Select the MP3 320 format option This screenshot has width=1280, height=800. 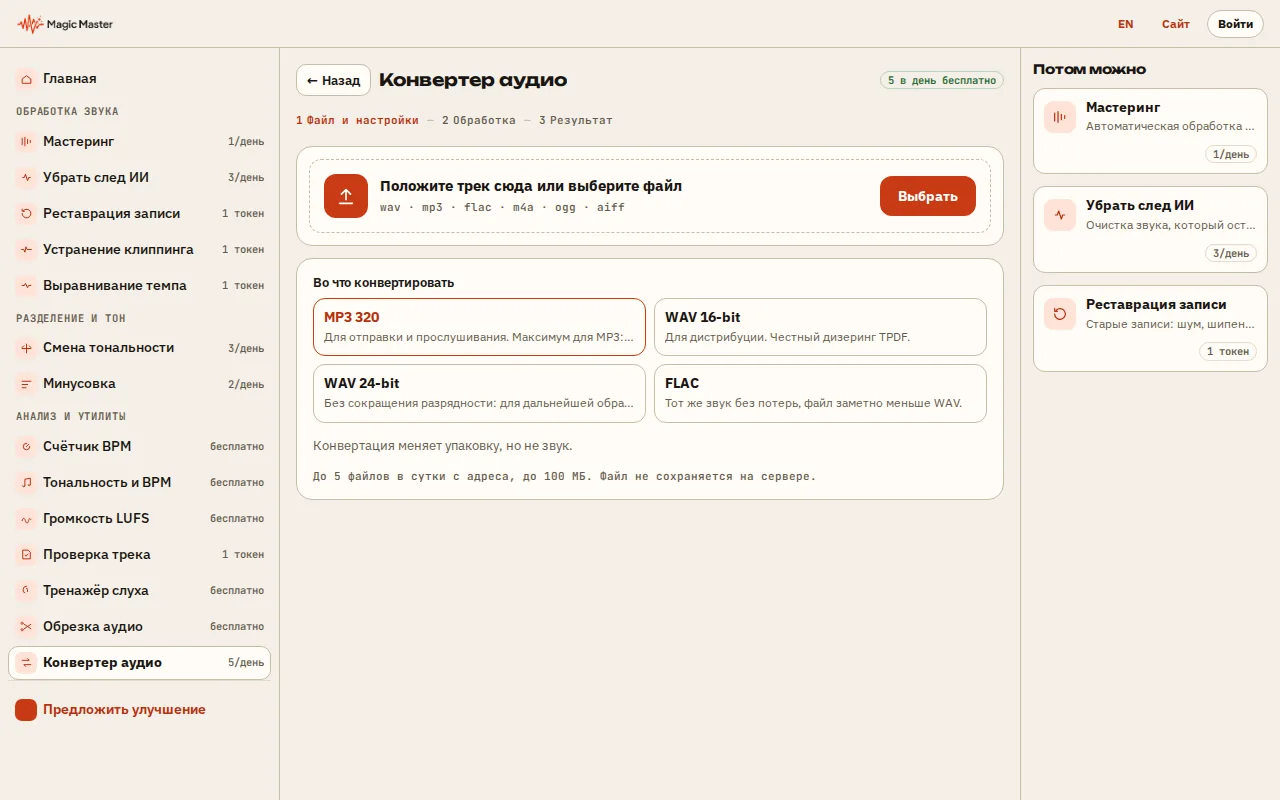(479, 327)
